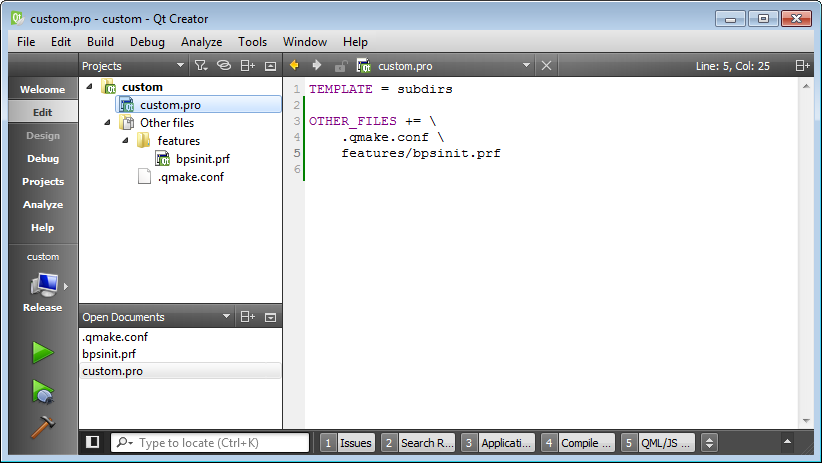Toggle the left sidebar visibility
The height and width of the screenshot is (463, 822).
pos(93,442)
